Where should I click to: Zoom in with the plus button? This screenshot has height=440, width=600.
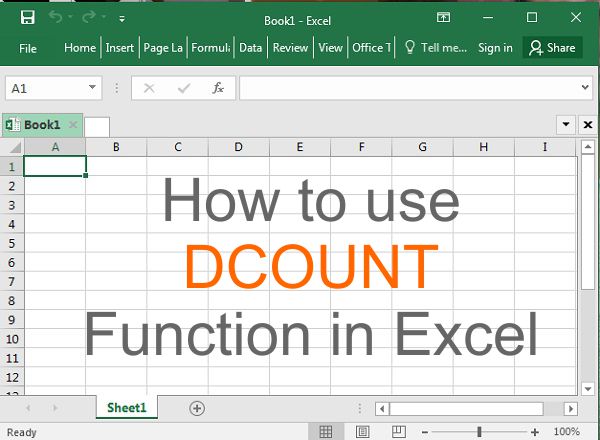[535, 432]
